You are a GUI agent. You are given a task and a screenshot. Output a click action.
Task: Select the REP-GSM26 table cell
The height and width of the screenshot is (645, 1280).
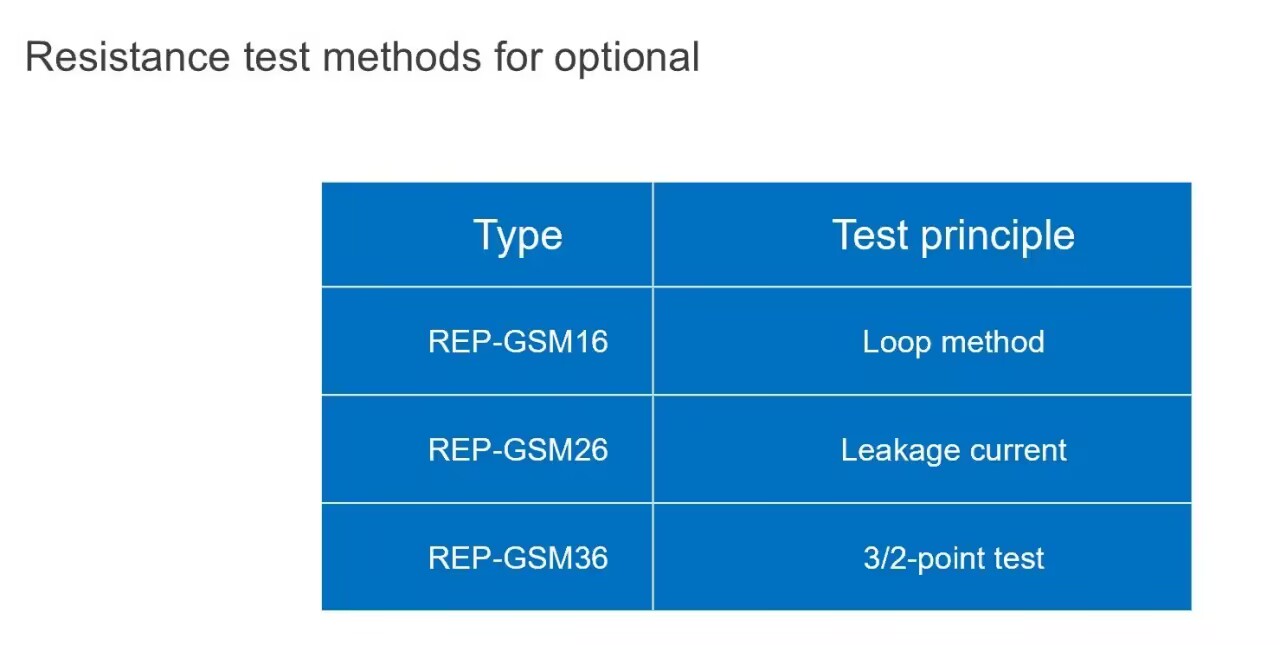coord(487,449)
